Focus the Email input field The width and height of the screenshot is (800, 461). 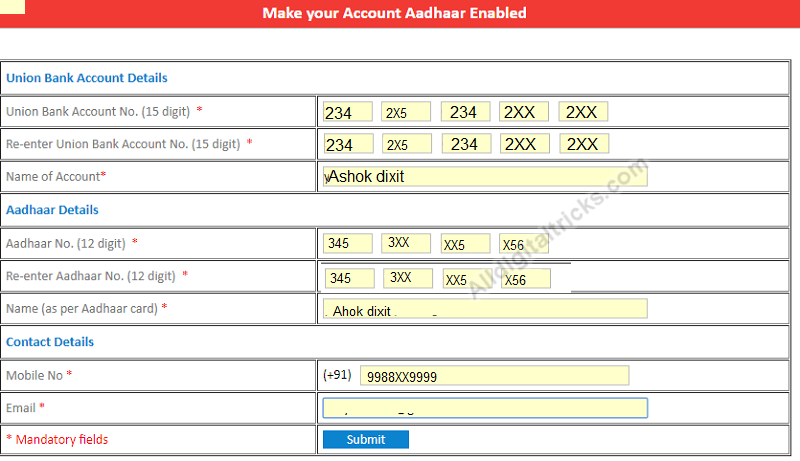pos(485,408)
